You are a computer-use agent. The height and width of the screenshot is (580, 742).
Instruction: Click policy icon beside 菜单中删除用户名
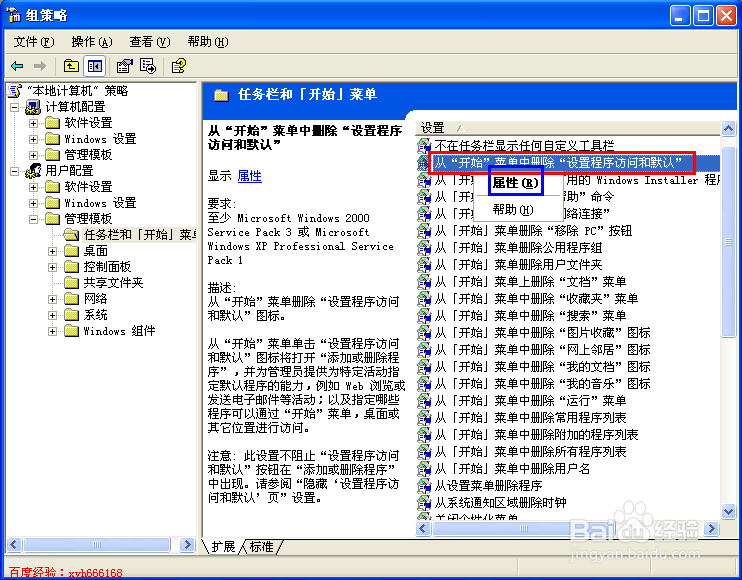point(424,468)
